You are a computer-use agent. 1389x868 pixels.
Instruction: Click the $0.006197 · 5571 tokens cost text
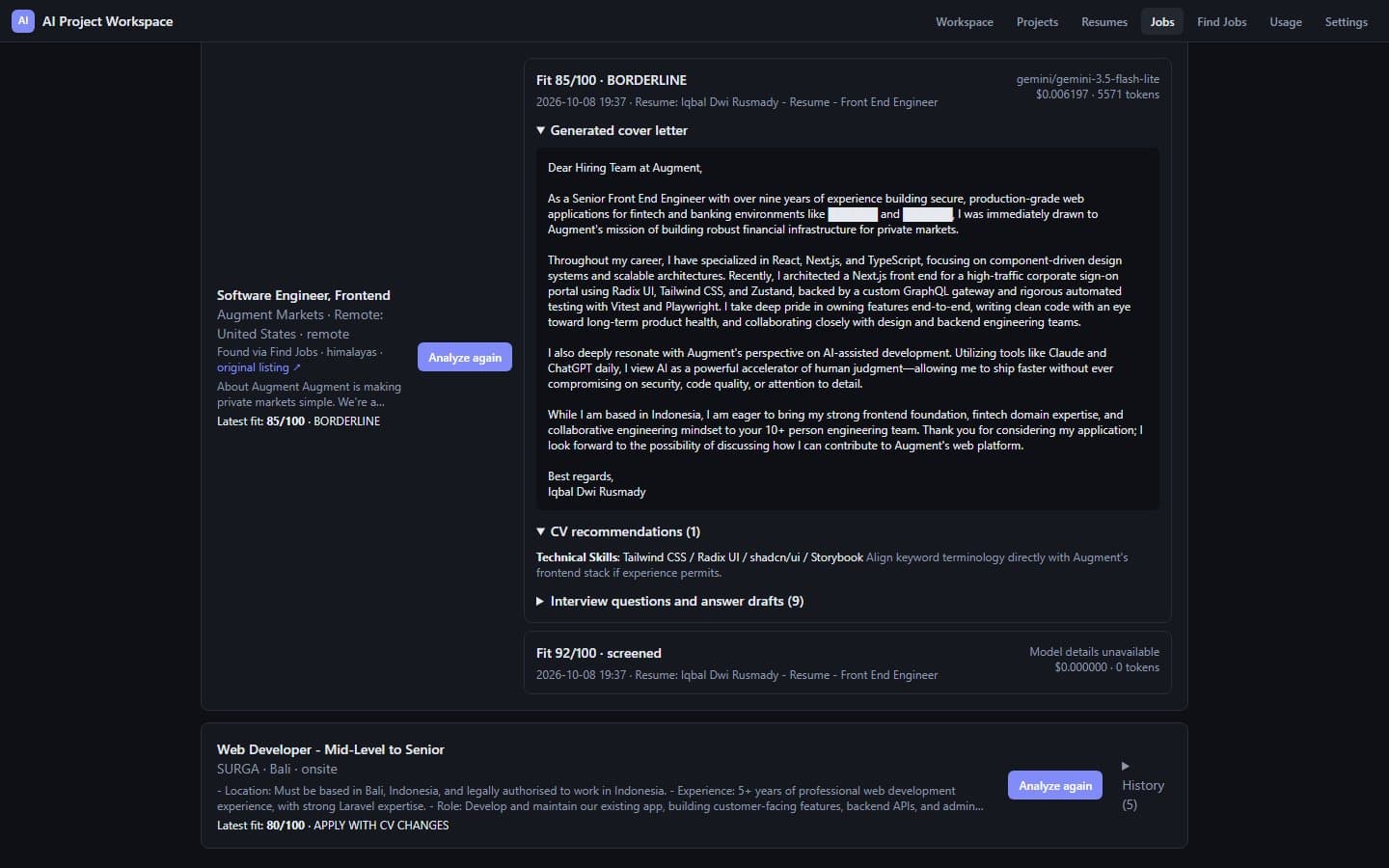[x=1098, y=95]
